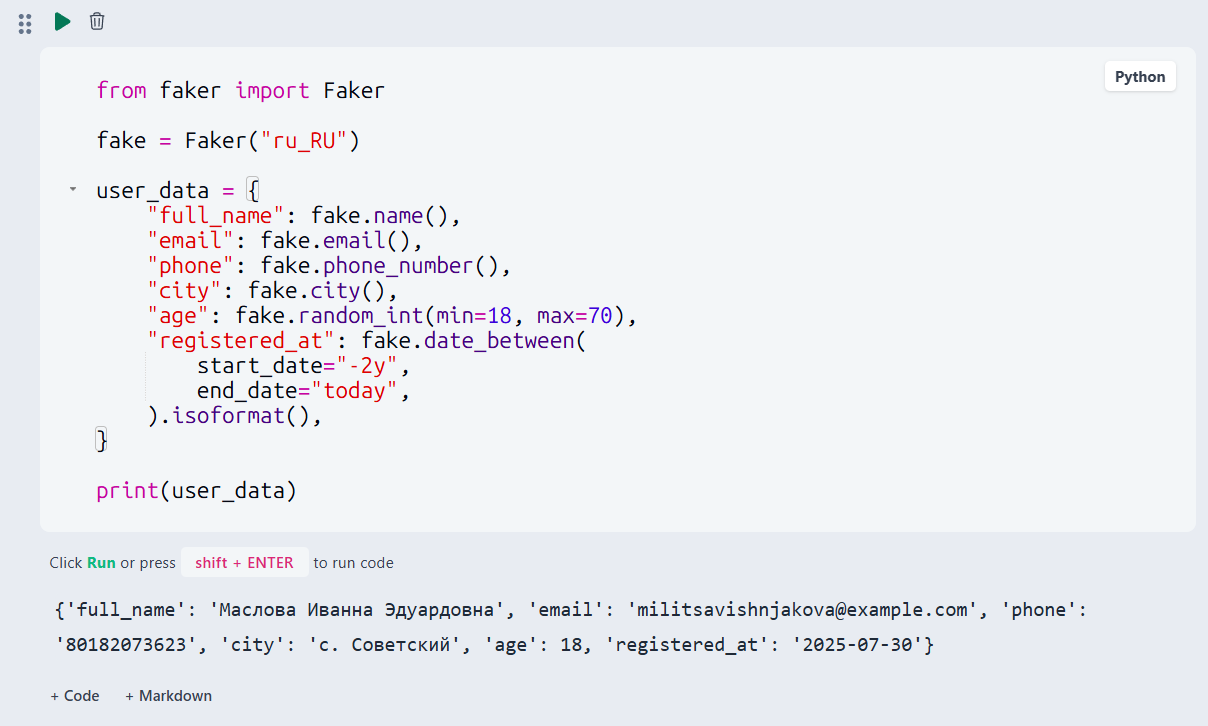Place cursor on the print(user_data) line
The width and height of the screenshot is (1208, 726).
[x=197, y=491]
